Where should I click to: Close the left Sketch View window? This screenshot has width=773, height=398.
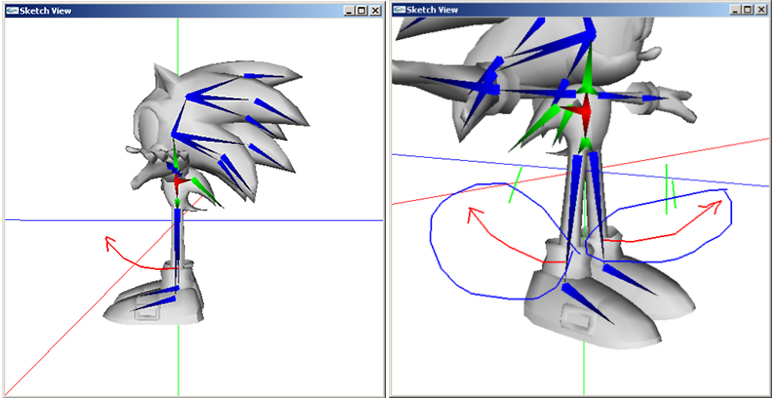[x=375, y=11]
